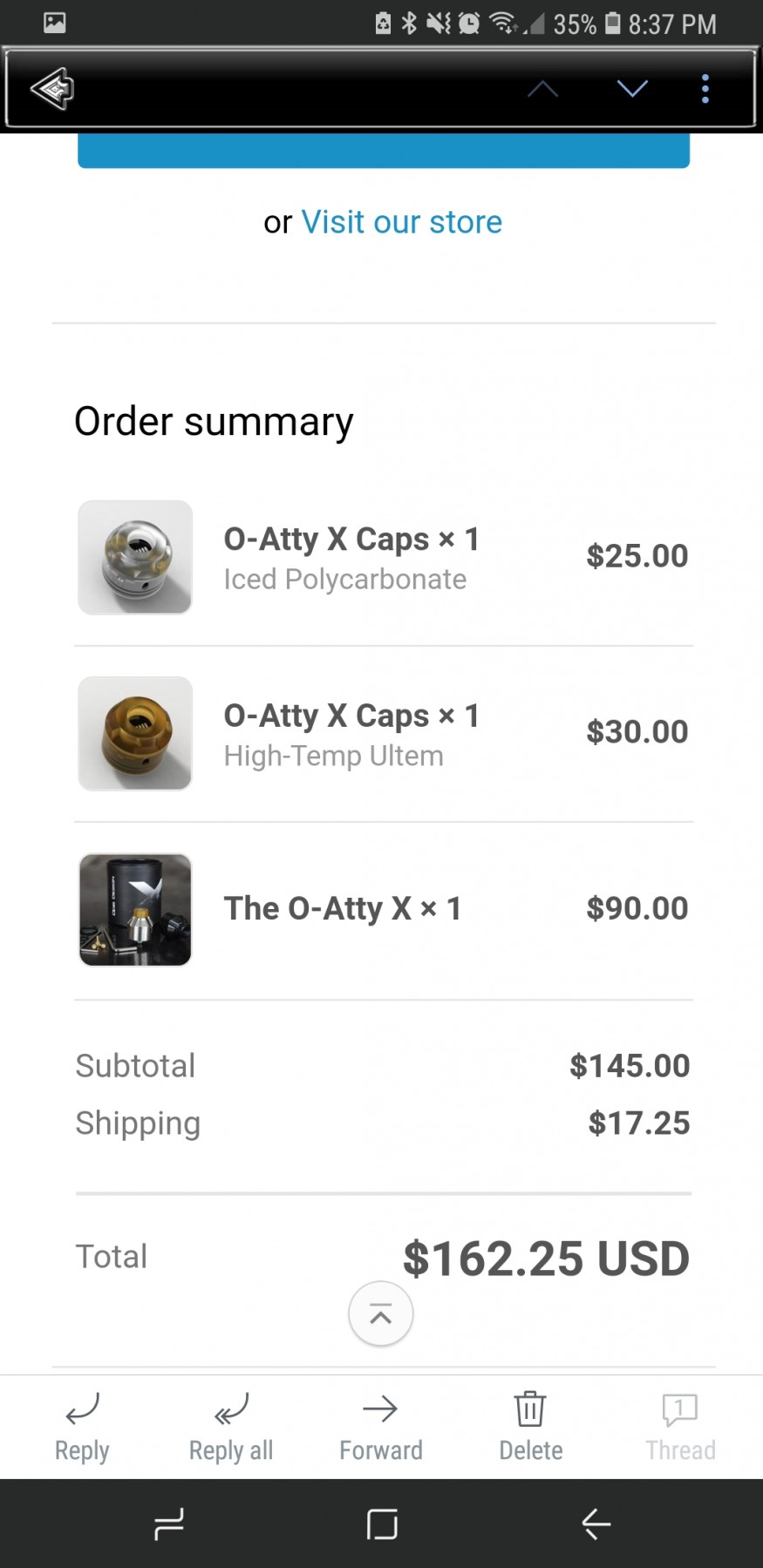763x1568 pixels.
Task: Tap the image notification icon in status bar
Action: tap(54, 23)
